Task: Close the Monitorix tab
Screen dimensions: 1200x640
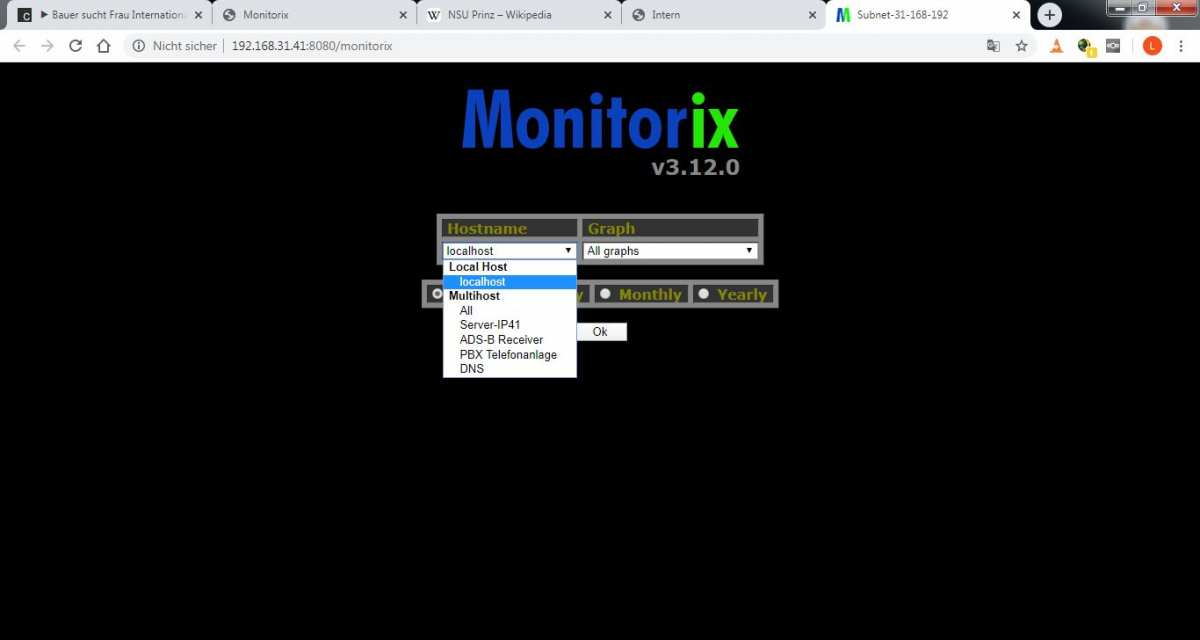Action: point(404,15)
